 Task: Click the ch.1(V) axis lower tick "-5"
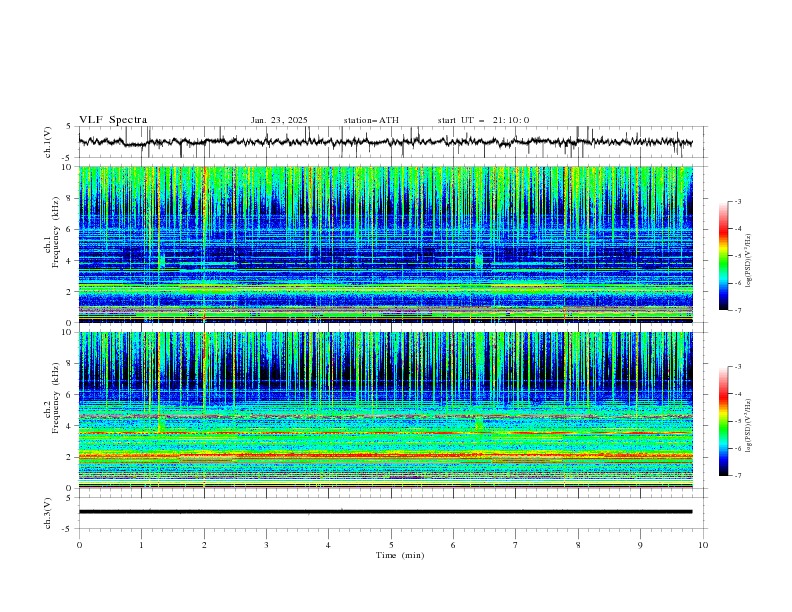68,158
